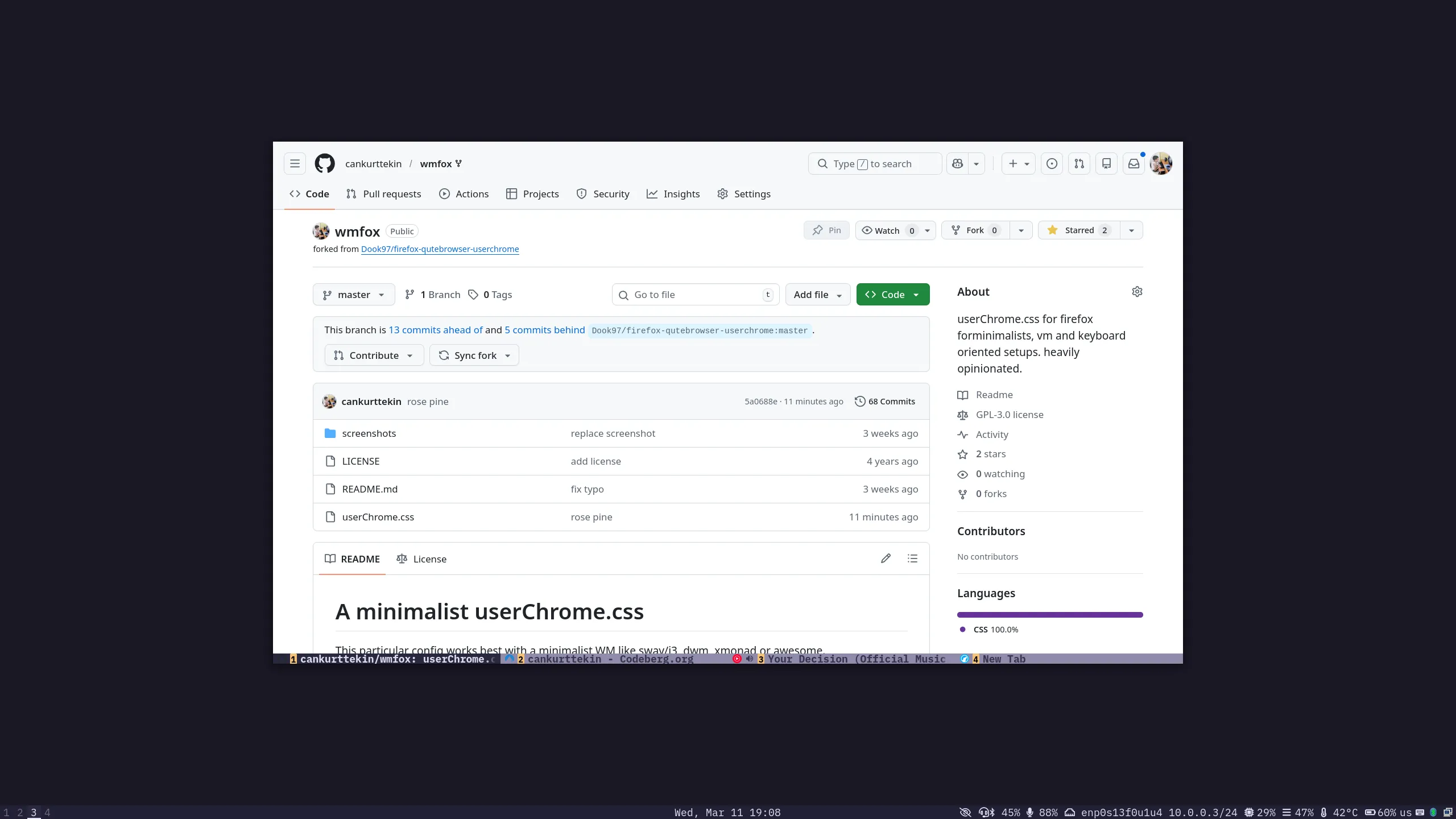The image size is (1456, 819).
Task: Toggle Pin for this repository
Action: pyautogui.click(x=826, y=230)
